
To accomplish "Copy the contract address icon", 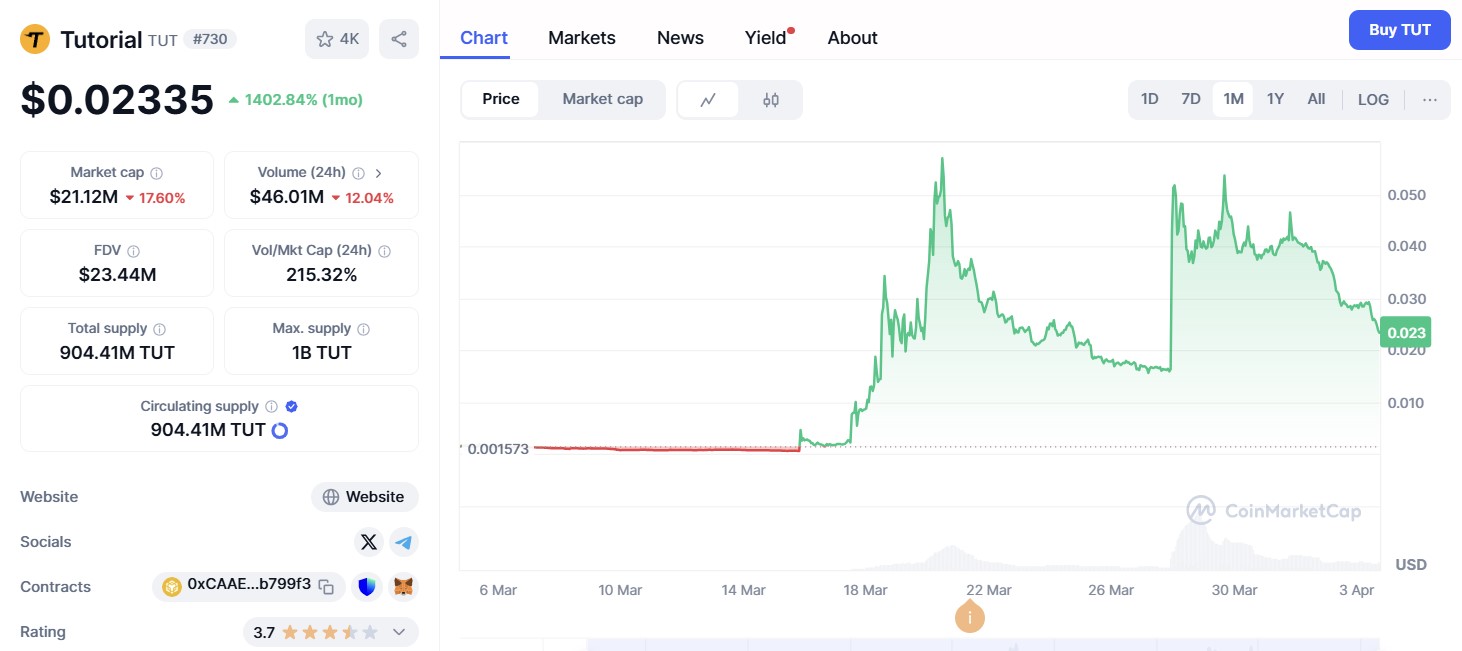I will (326, 587).
